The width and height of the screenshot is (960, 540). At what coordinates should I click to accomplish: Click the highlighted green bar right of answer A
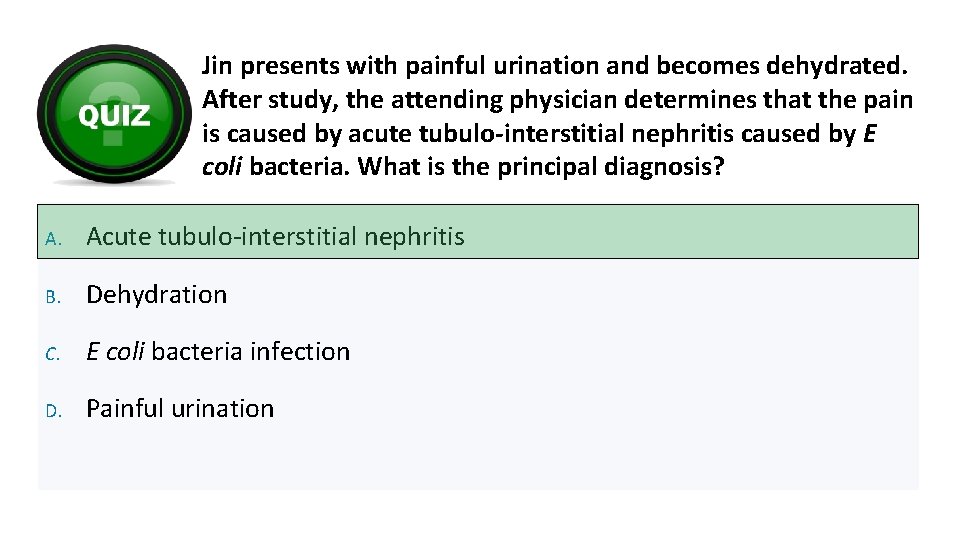point(700,233)
